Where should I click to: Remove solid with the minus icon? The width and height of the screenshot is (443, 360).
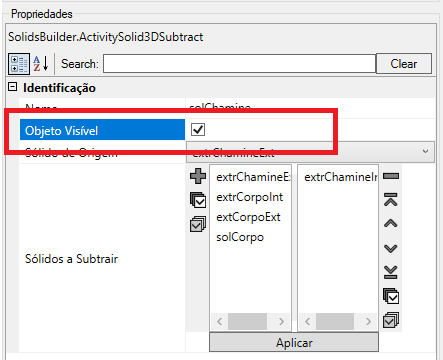click(x=391, y=176)
